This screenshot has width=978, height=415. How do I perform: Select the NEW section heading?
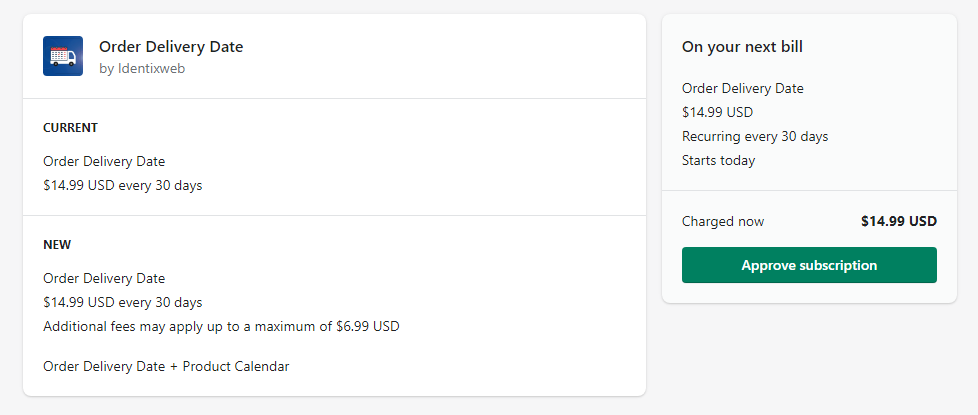pos(57,245)
